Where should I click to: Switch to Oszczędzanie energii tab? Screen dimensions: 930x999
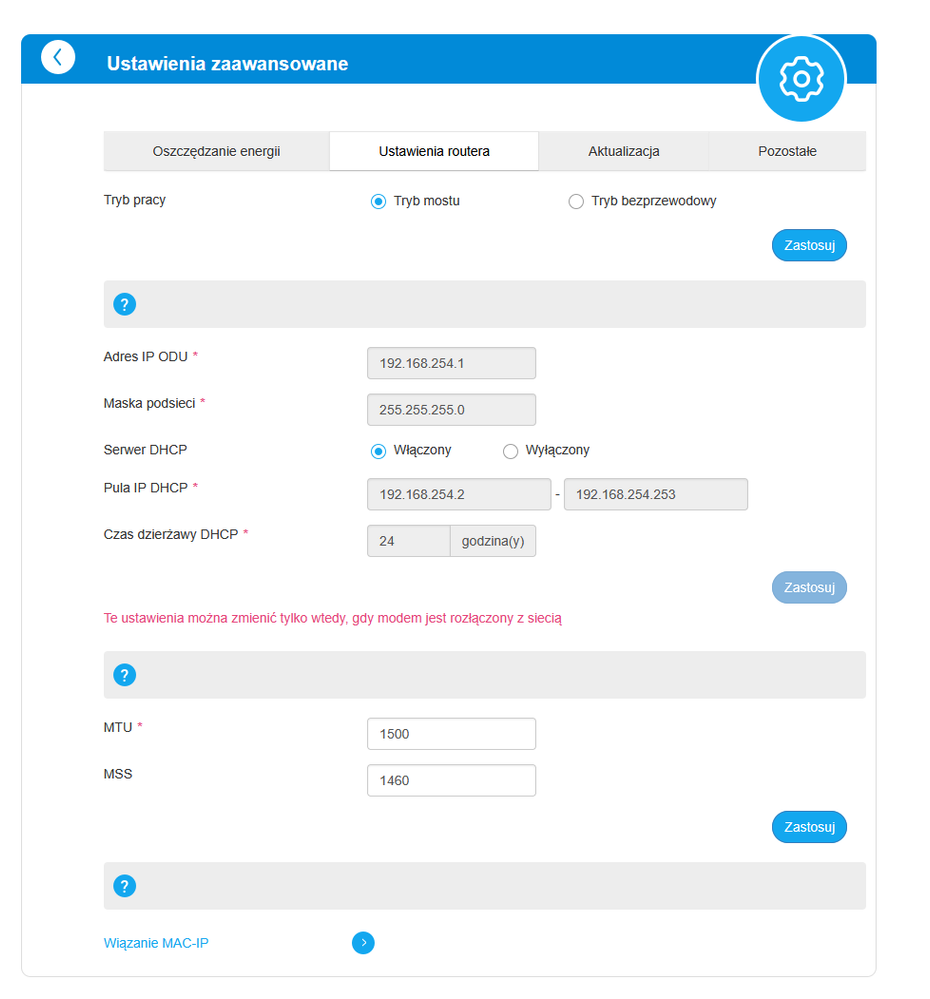click(216, 152)
